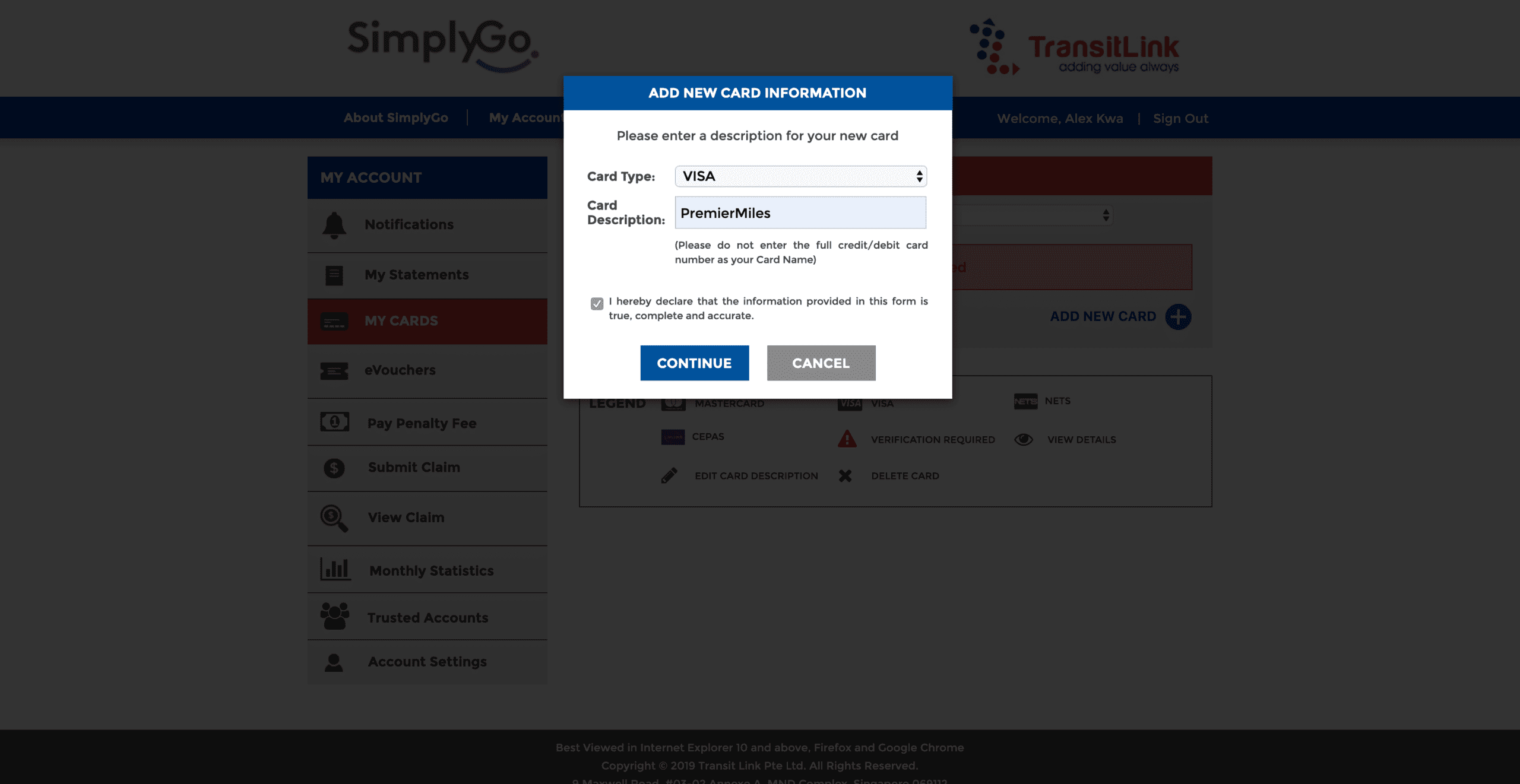1520x784 pixels.
Task: Click Sign Out link in header
Action: 1181,117
